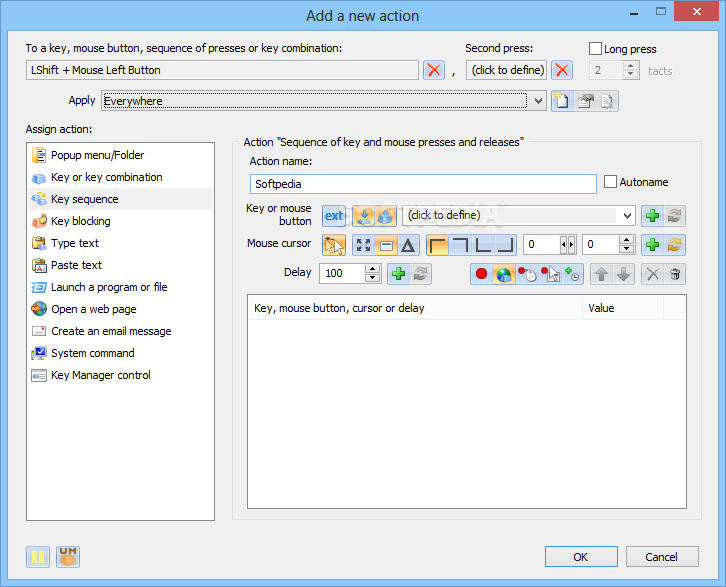The image size is (726, 587).
Task: Click the Cancel button
Action: coord(662,557)
